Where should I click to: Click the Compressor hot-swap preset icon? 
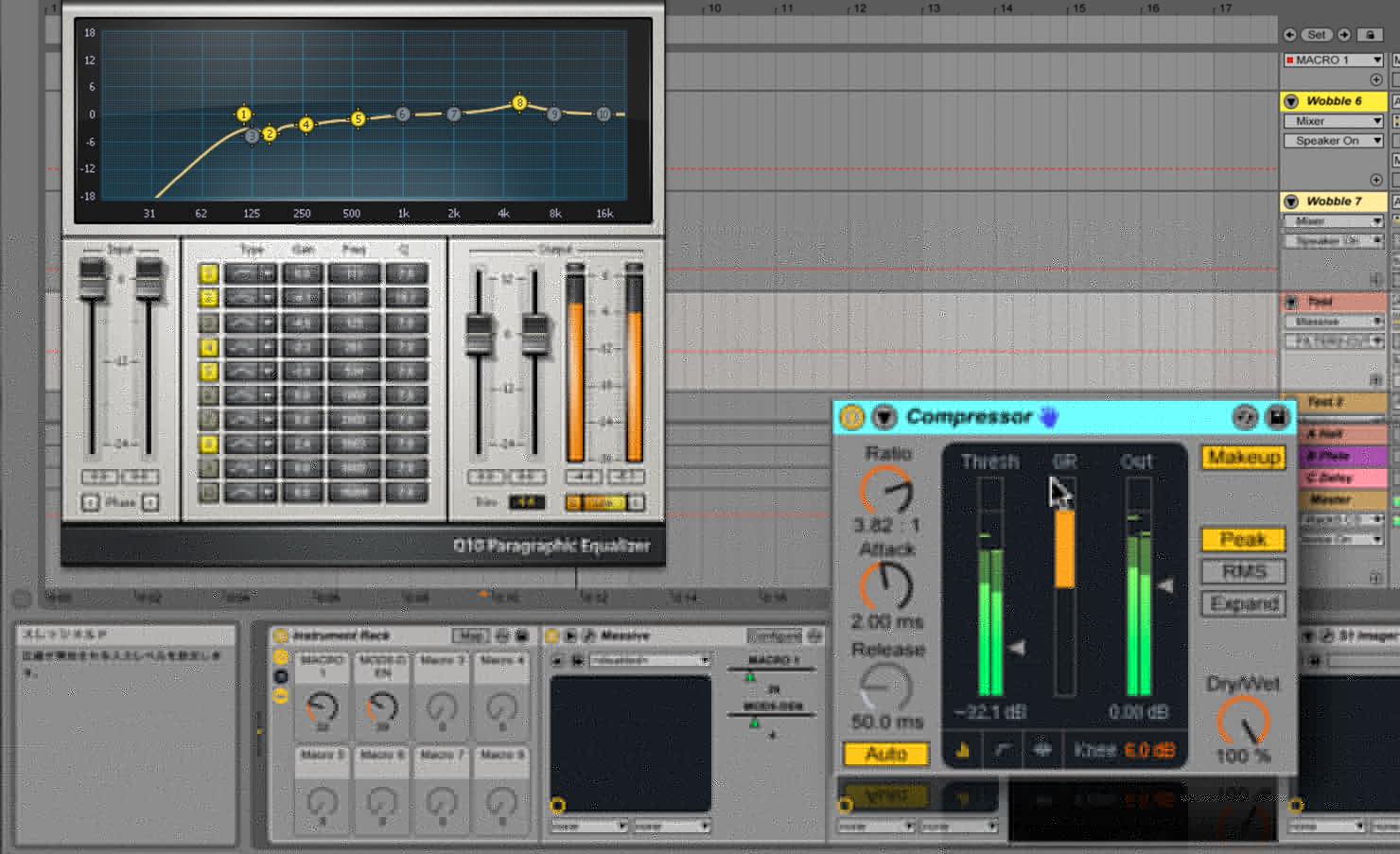(x=1245, y=417)
